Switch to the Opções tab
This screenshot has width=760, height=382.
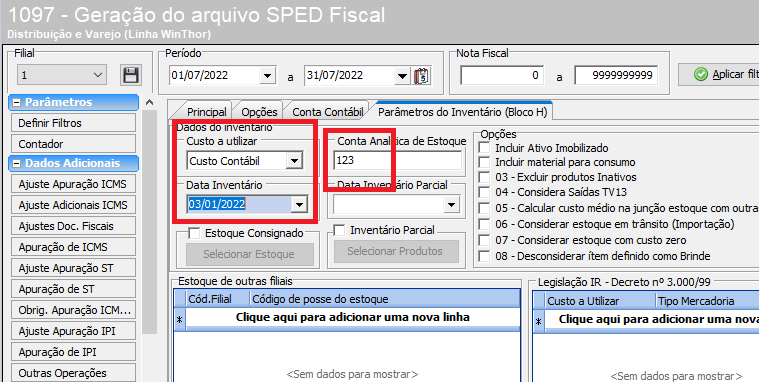coord(259,112)
